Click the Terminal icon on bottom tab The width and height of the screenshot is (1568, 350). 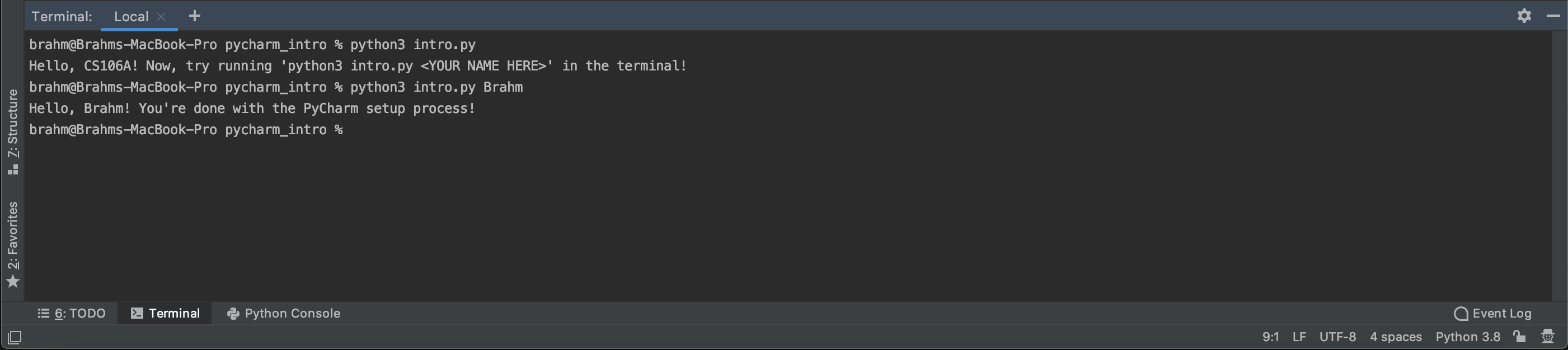click(x=137, y=313)
